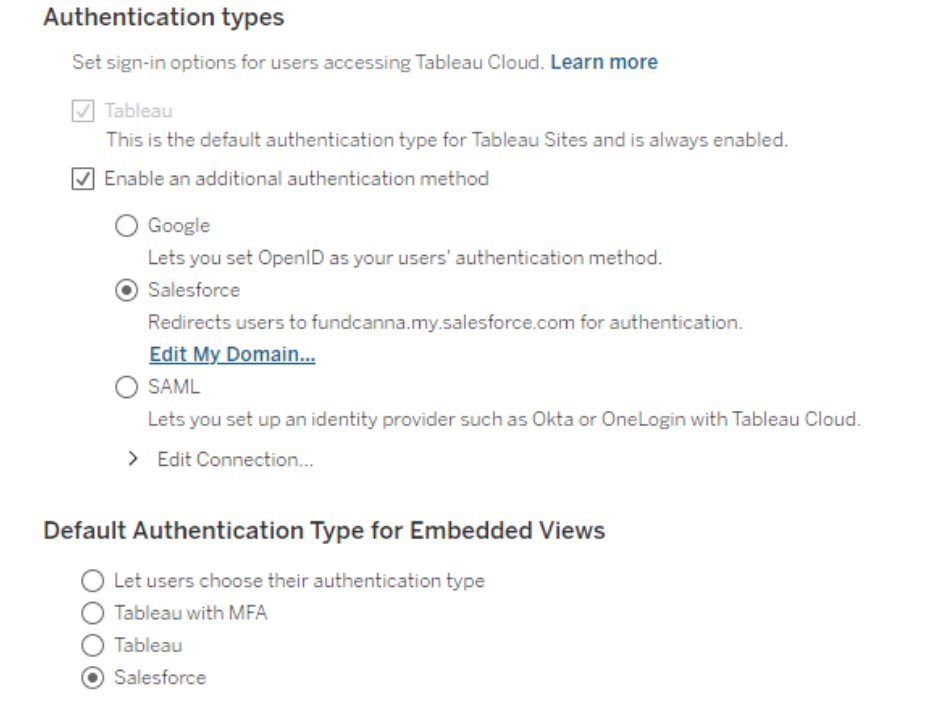Click the SAML option label text
This screenshot has height=711, width=928.
coord(174,387)
